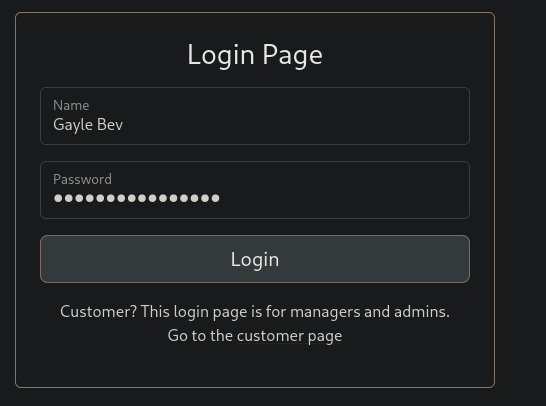Select the 'Name' field label
This screenshot has width=546, height=406.
coord(71,105)
